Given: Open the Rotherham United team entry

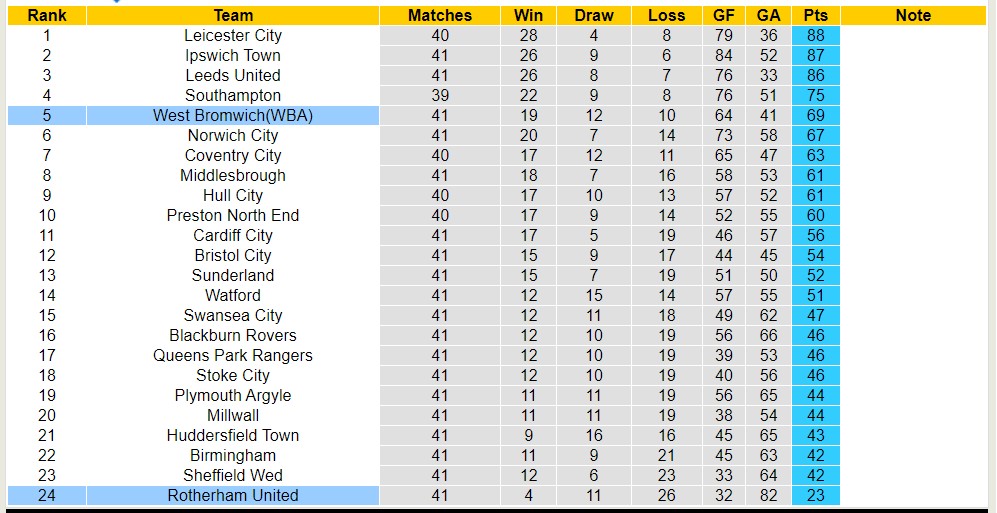Looking at the screenshot, I should coord(233,495).
